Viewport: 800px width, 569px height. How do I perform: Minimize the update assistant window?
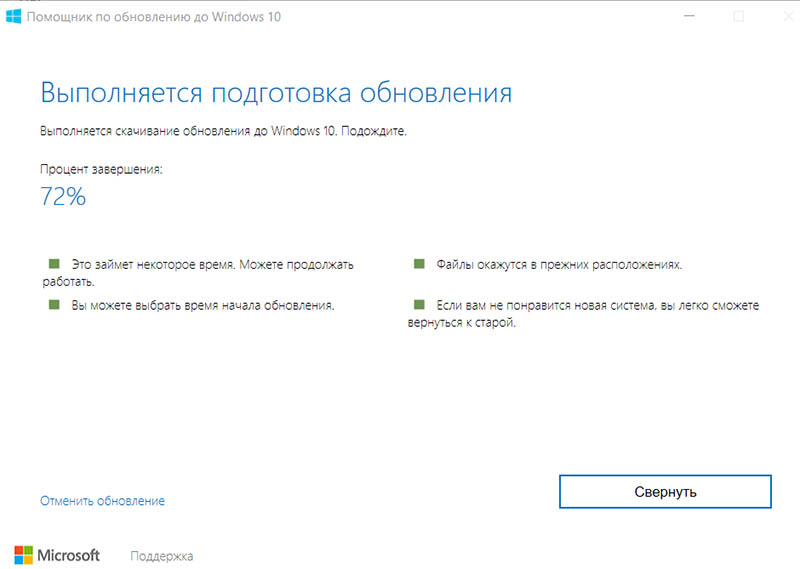689,16
